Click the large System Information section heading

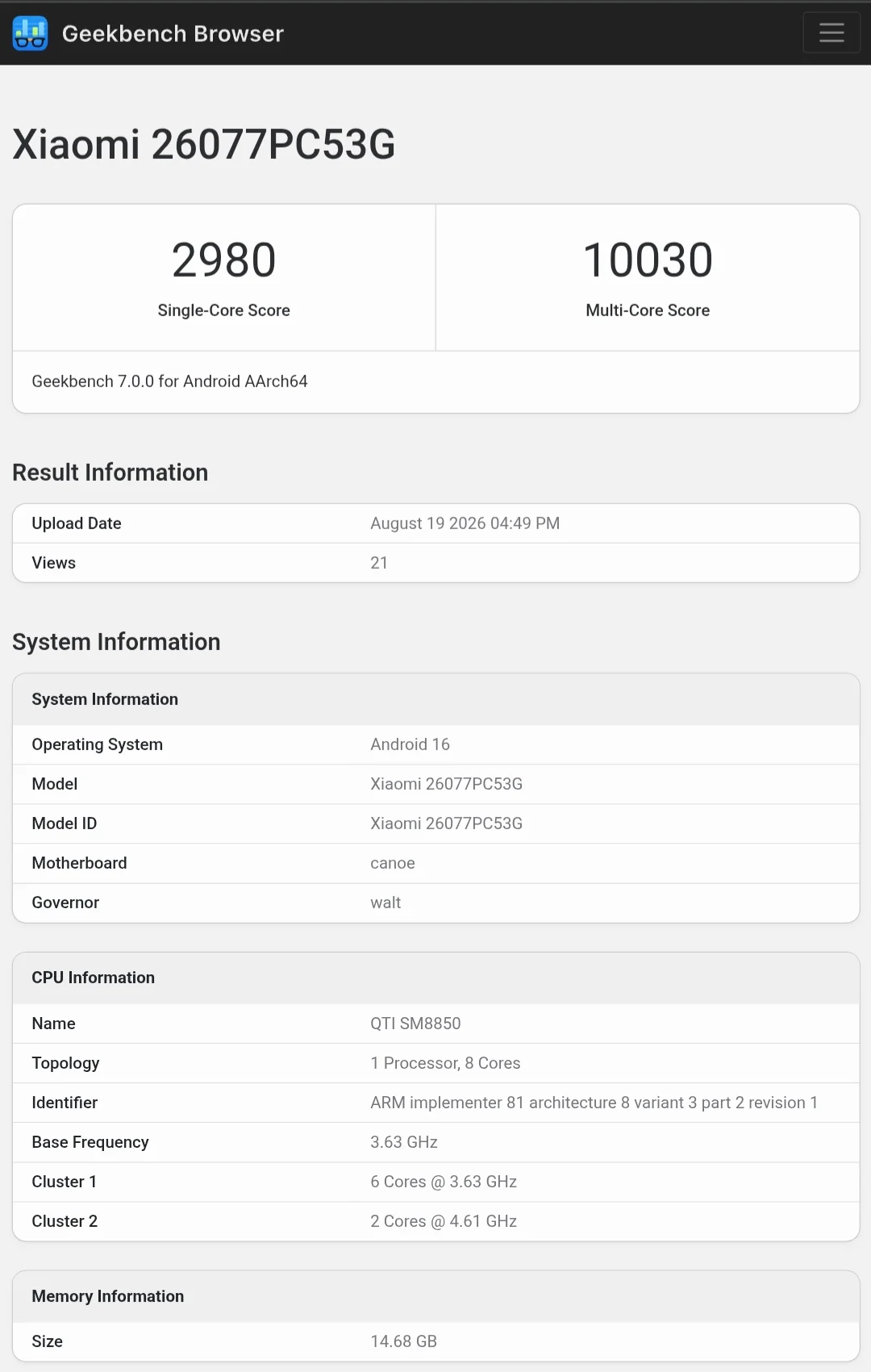point(116,642)
